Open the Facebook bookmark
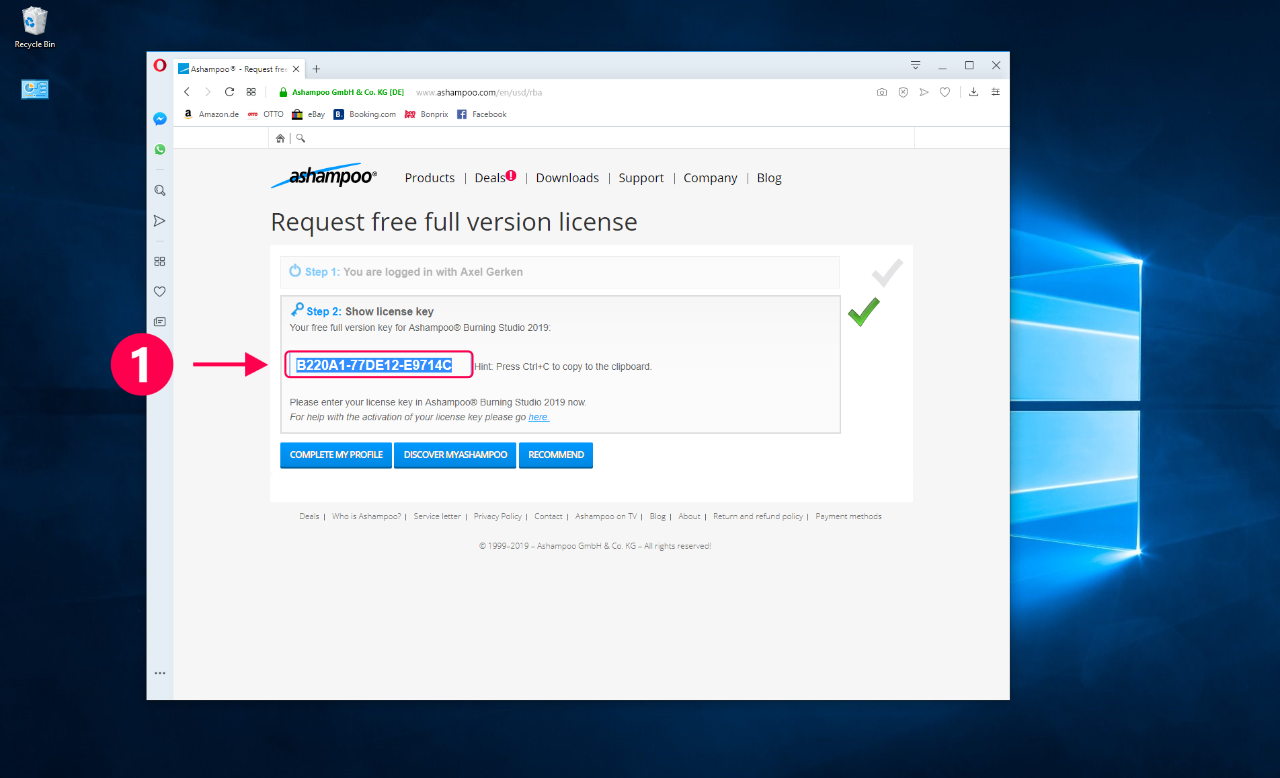This screenshot has height=778, width=1280. tap(482, 114)
